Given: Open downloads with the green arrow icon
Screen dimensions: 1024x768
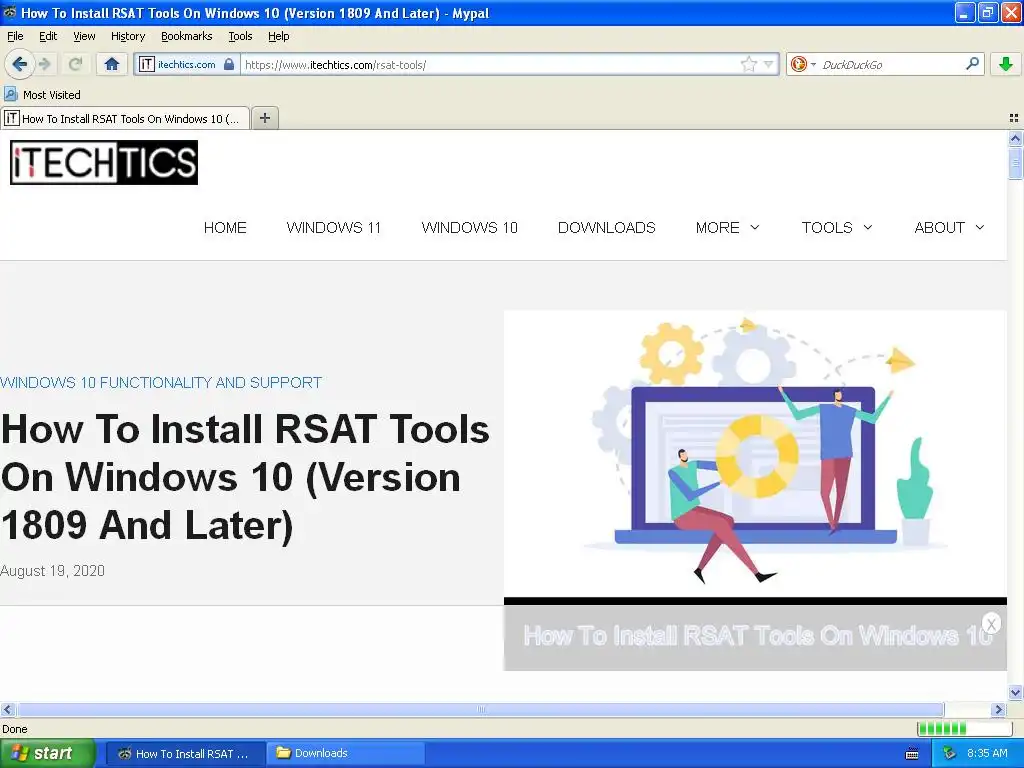Looking at the screenshot, I should 1006,64.
